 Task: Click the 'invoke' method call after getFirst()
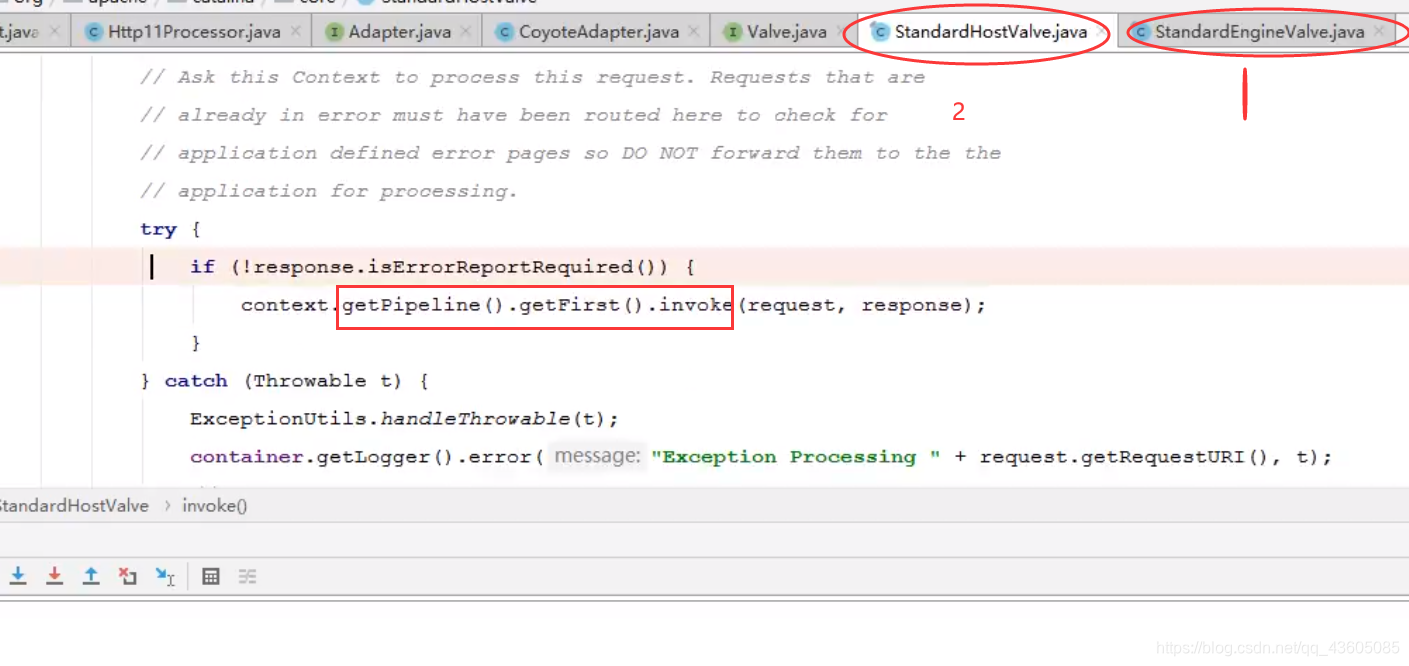pyautogui.click(x=696, y=305)
